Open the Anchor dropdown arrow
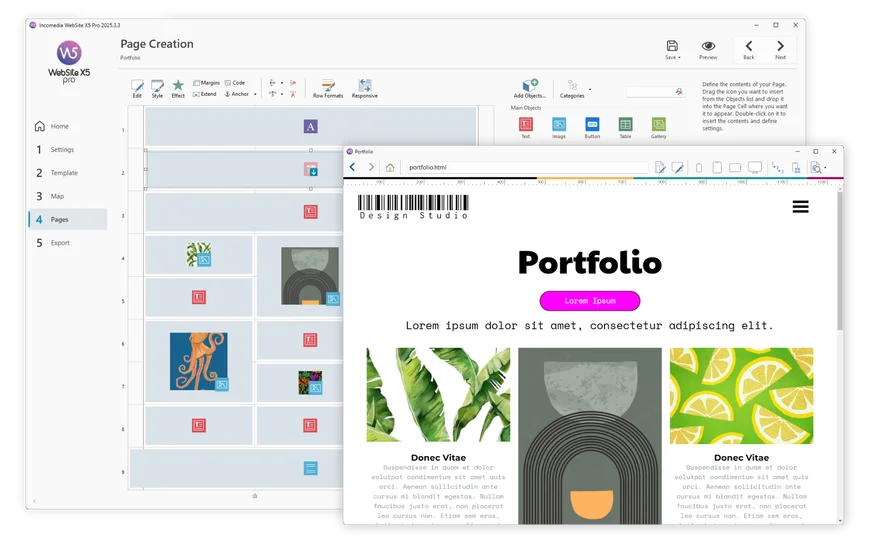The image size is (870, 547). pyautogui.click(x=255, y=95)
